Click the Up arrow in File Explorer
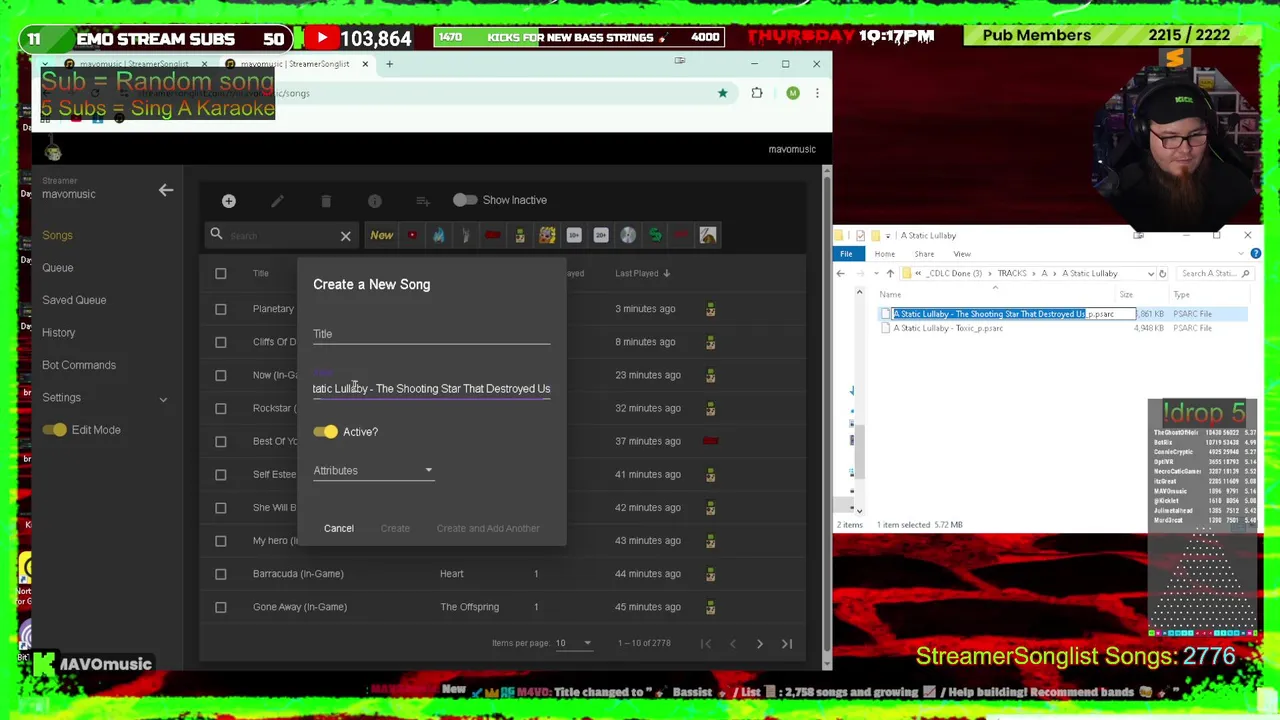1280x720 pixels. [890, 273]
